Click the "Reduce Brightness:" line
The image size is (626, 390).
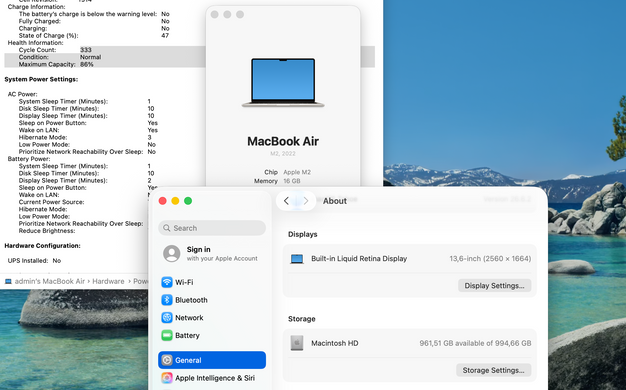47,231
